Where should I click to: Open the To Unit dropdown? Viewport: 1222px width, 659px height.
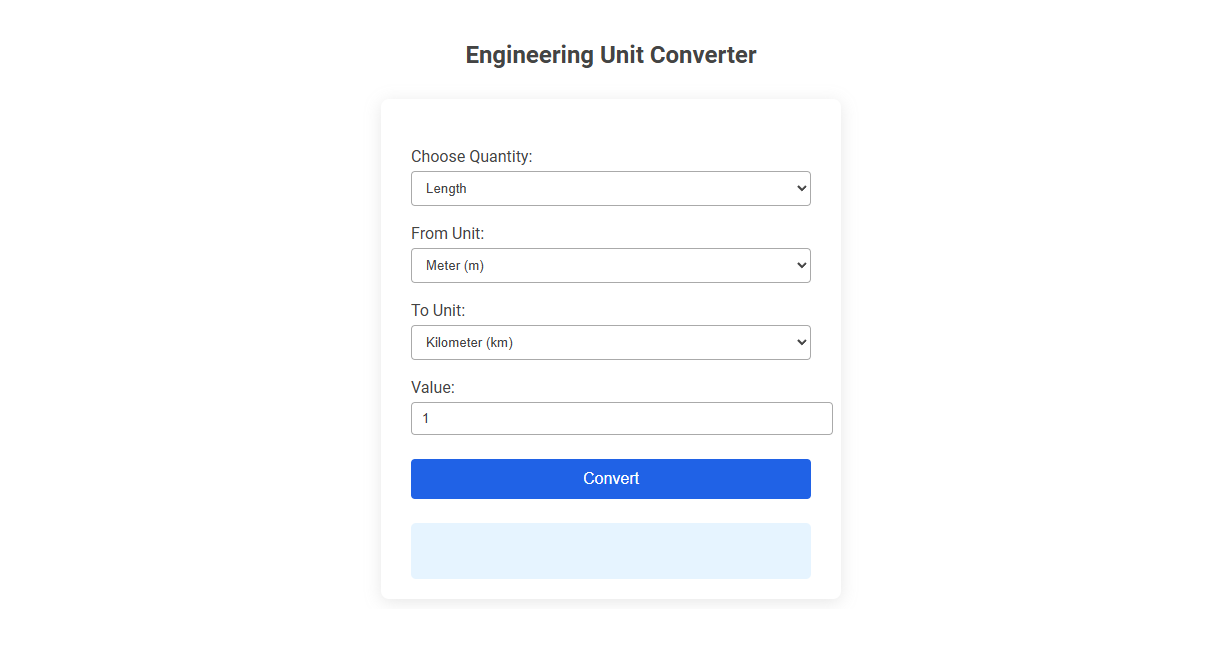[610, 342]
